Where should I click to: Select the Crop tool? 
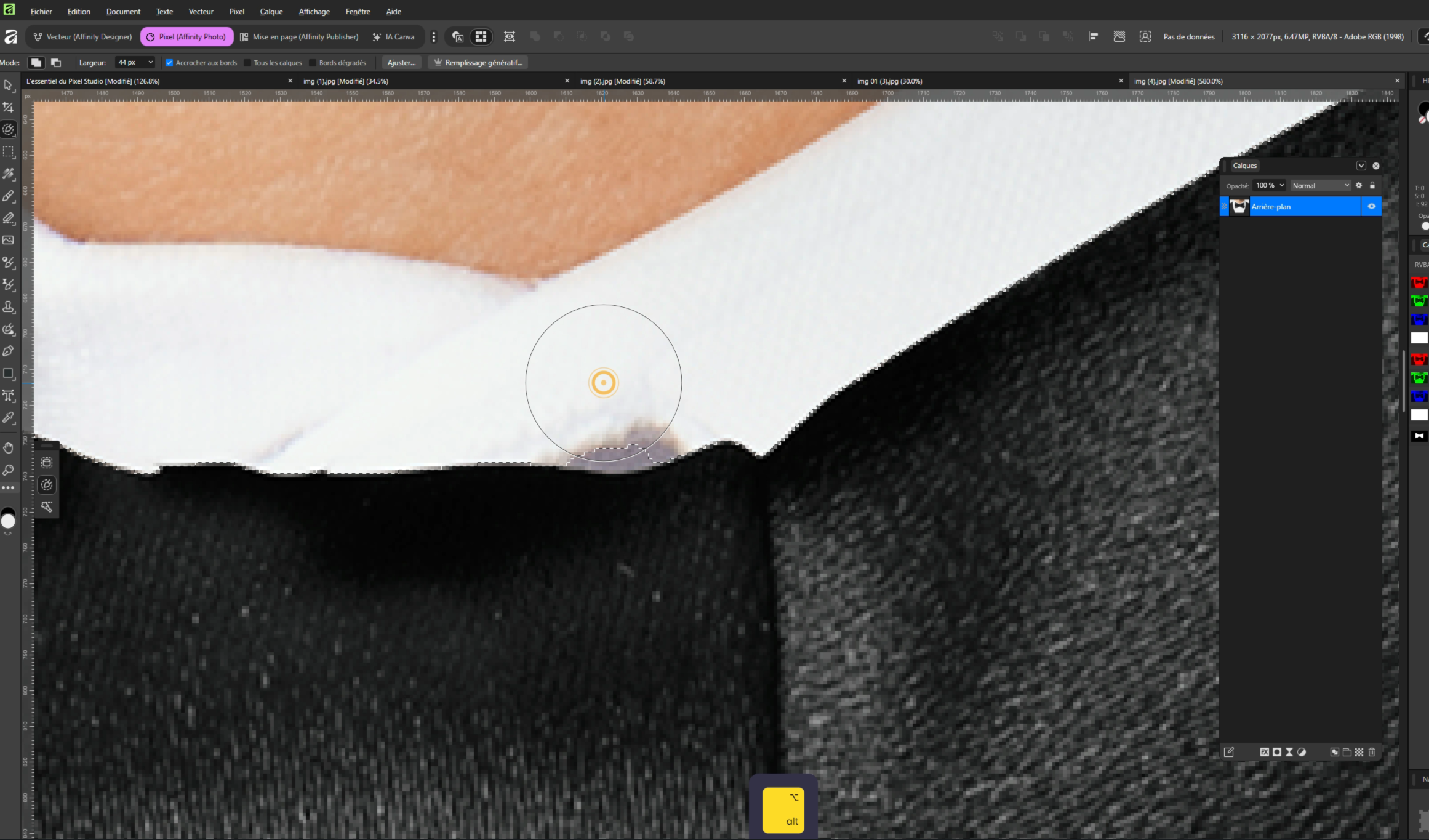click(9, 108)
